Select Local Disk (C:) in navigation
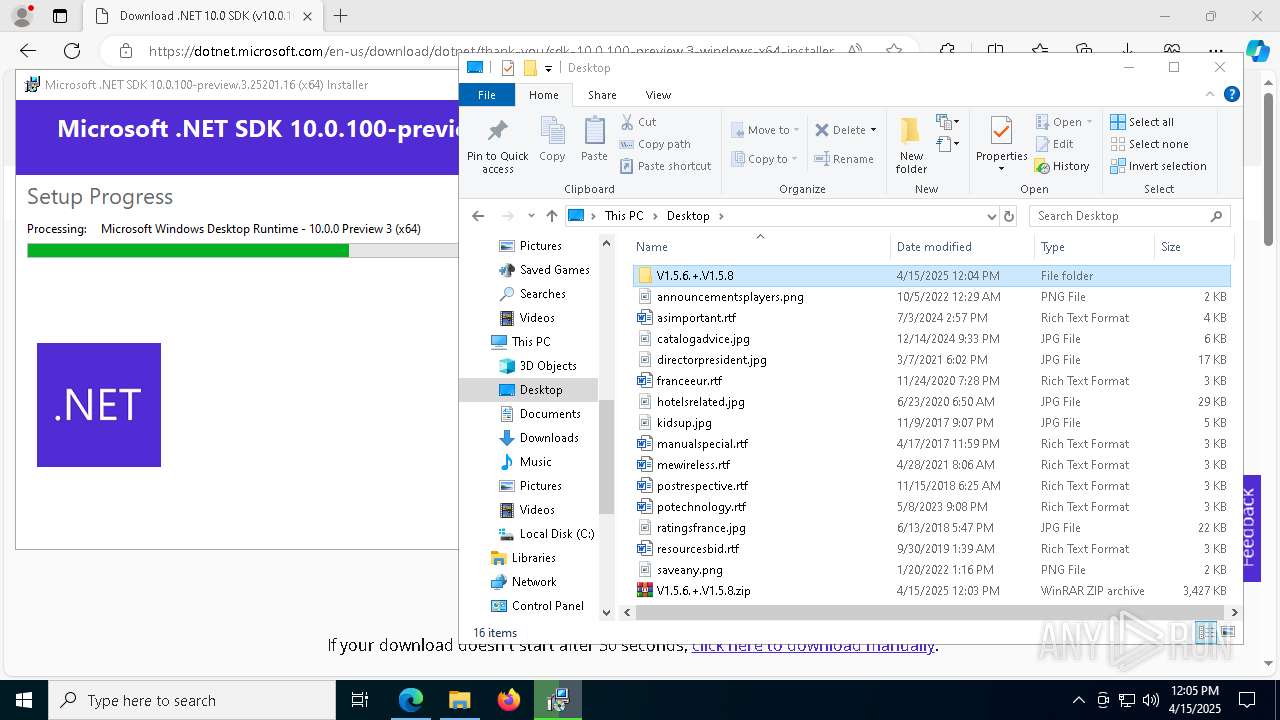 556,533
